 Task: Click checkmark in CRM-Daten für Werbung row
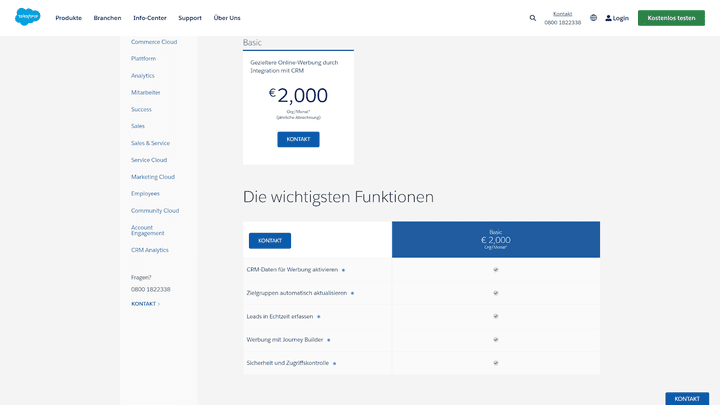click(495, 270)
